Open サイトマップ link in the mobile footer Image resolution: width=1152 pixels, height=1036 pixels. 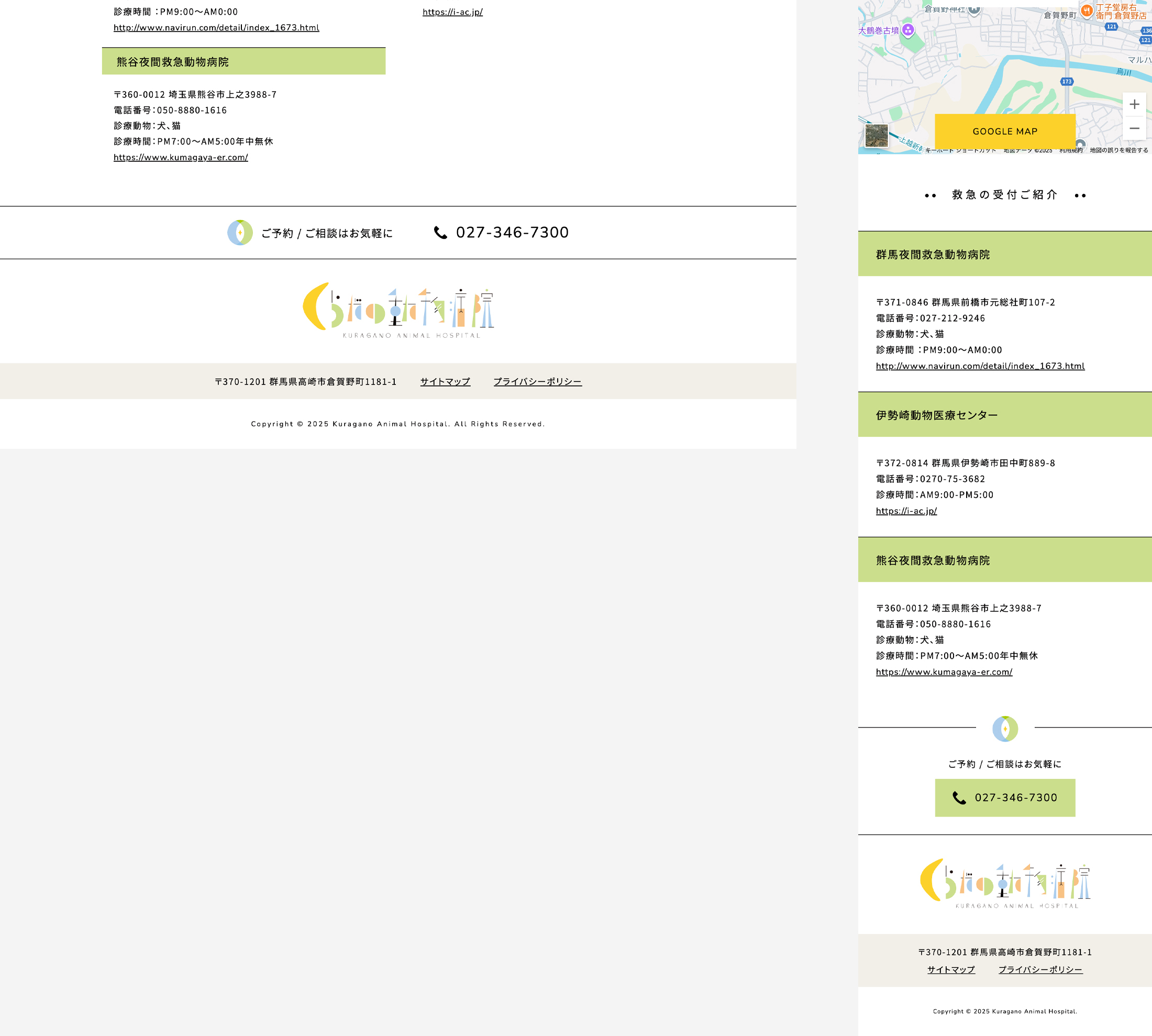(950, 969)
